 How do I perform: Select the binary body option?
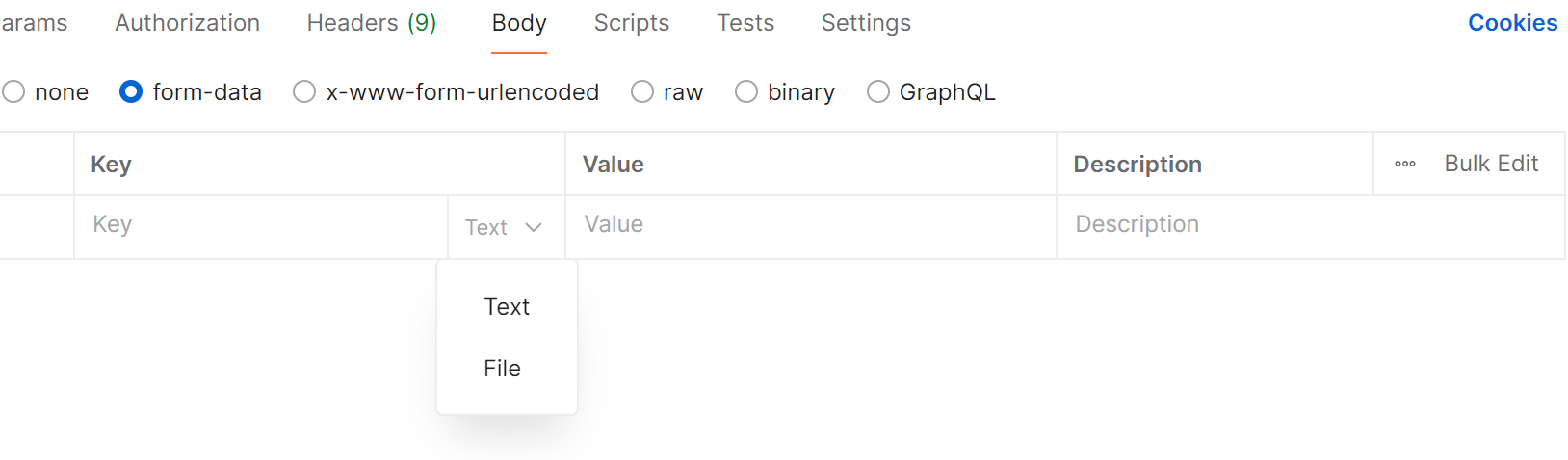click(746, 92)
